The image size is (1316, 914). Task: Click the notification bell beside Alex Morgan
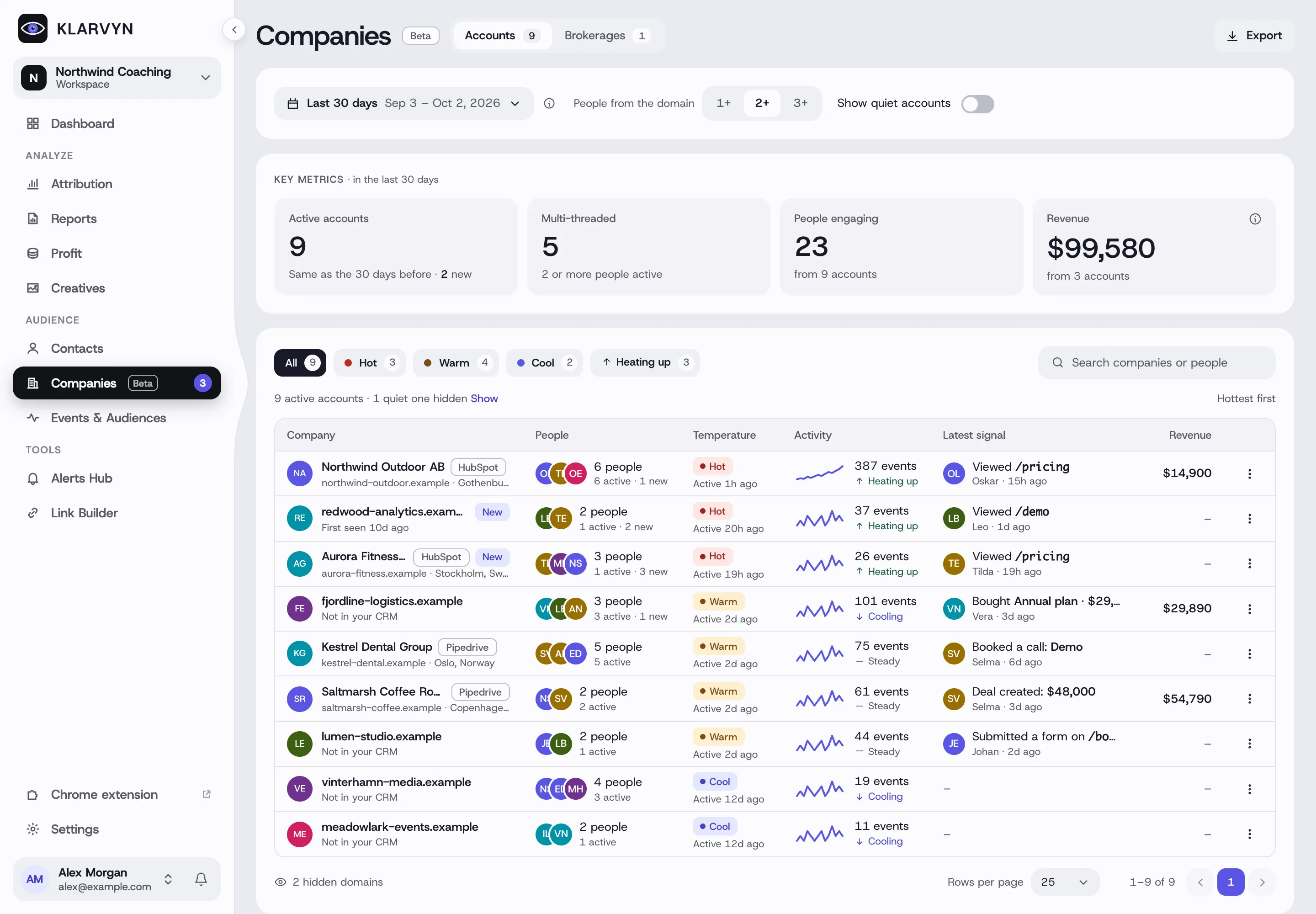pyautogui.click(x=201, y=879)
